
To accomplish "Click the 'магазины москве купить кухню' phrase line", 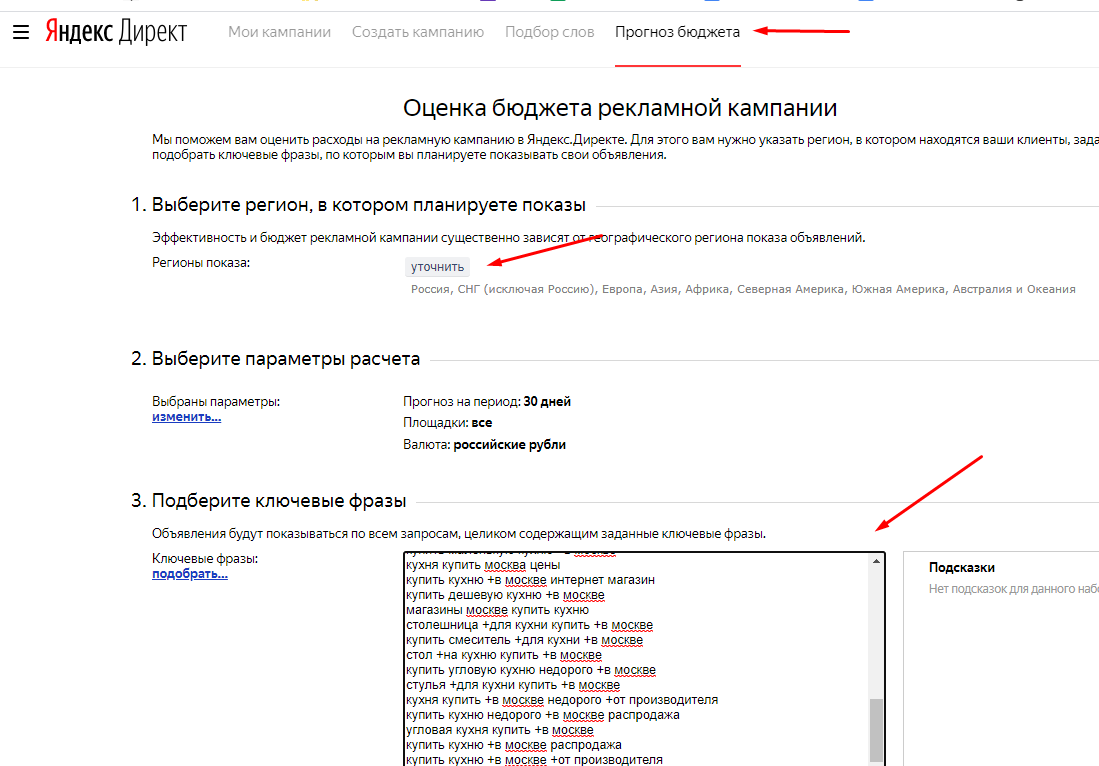I will point(497,610).
